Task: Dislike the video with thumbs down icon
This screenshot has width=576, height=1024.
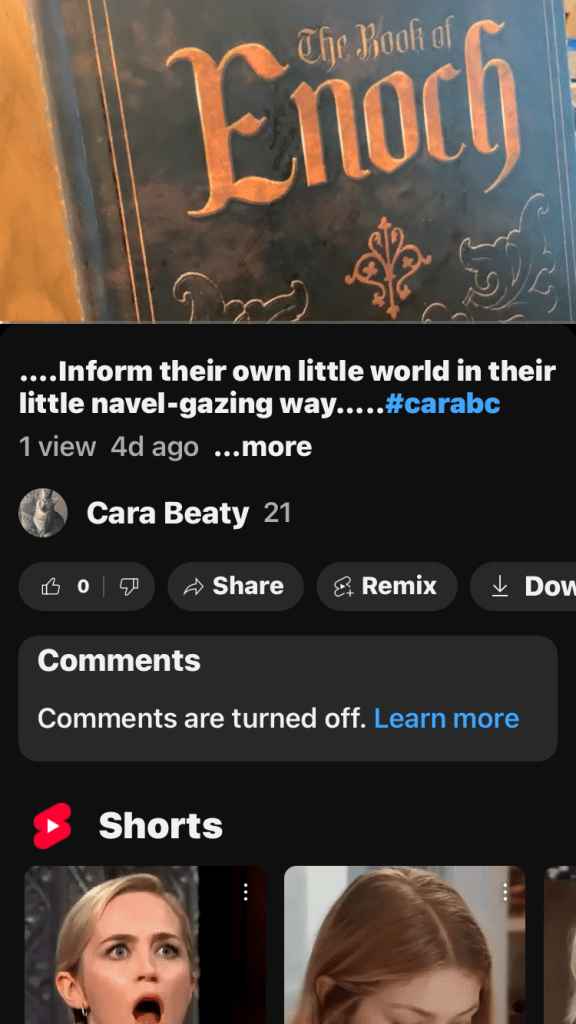Action: 127,586
